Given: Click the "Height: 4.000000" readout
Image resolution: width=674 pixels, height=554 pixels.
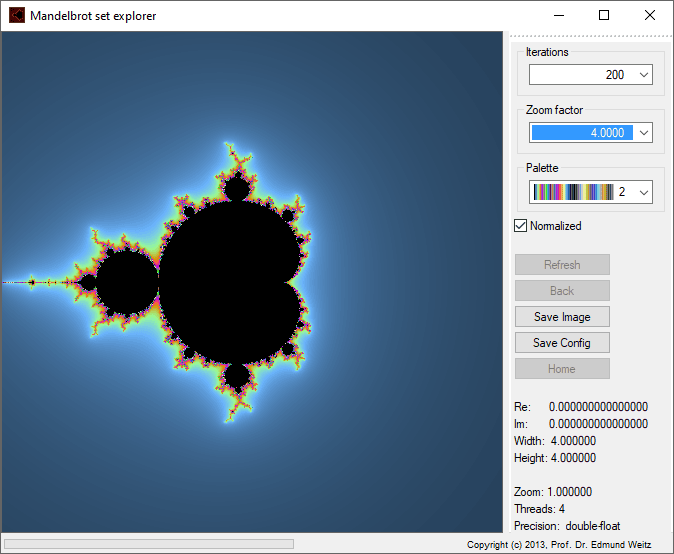Looking at the screenshot, I should (555, 458).
